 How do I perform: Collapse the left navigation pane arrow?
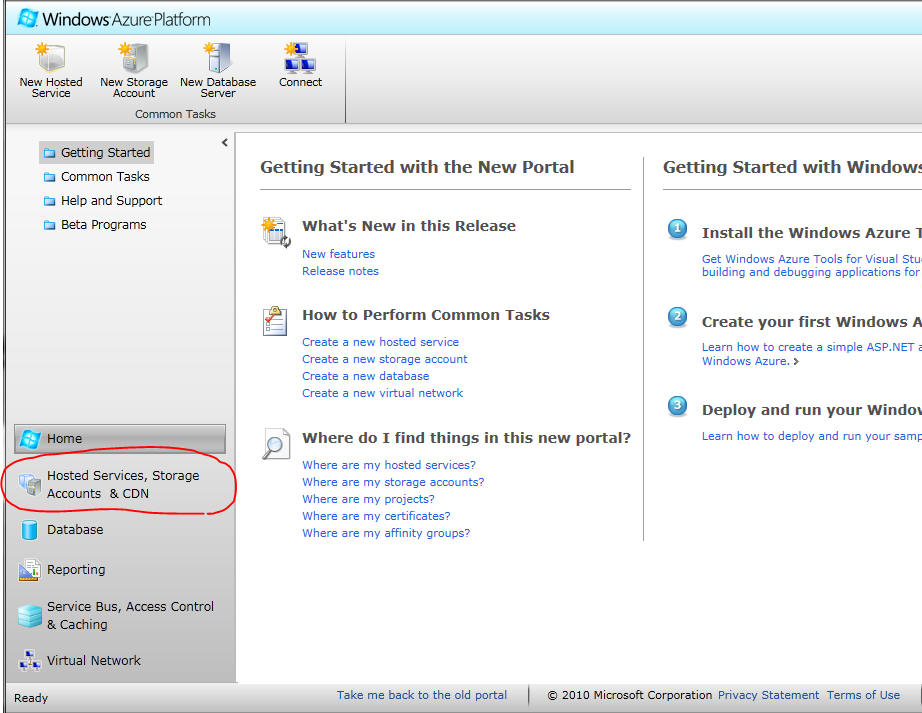coord(225,142)
